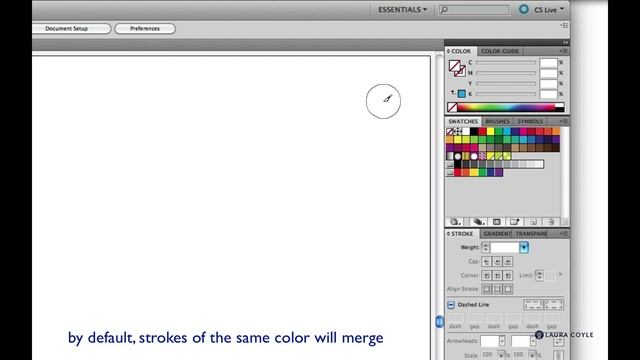The image size is (640, 360).
Task: Switch to the Color Guide tab
Action: [500, 51]
